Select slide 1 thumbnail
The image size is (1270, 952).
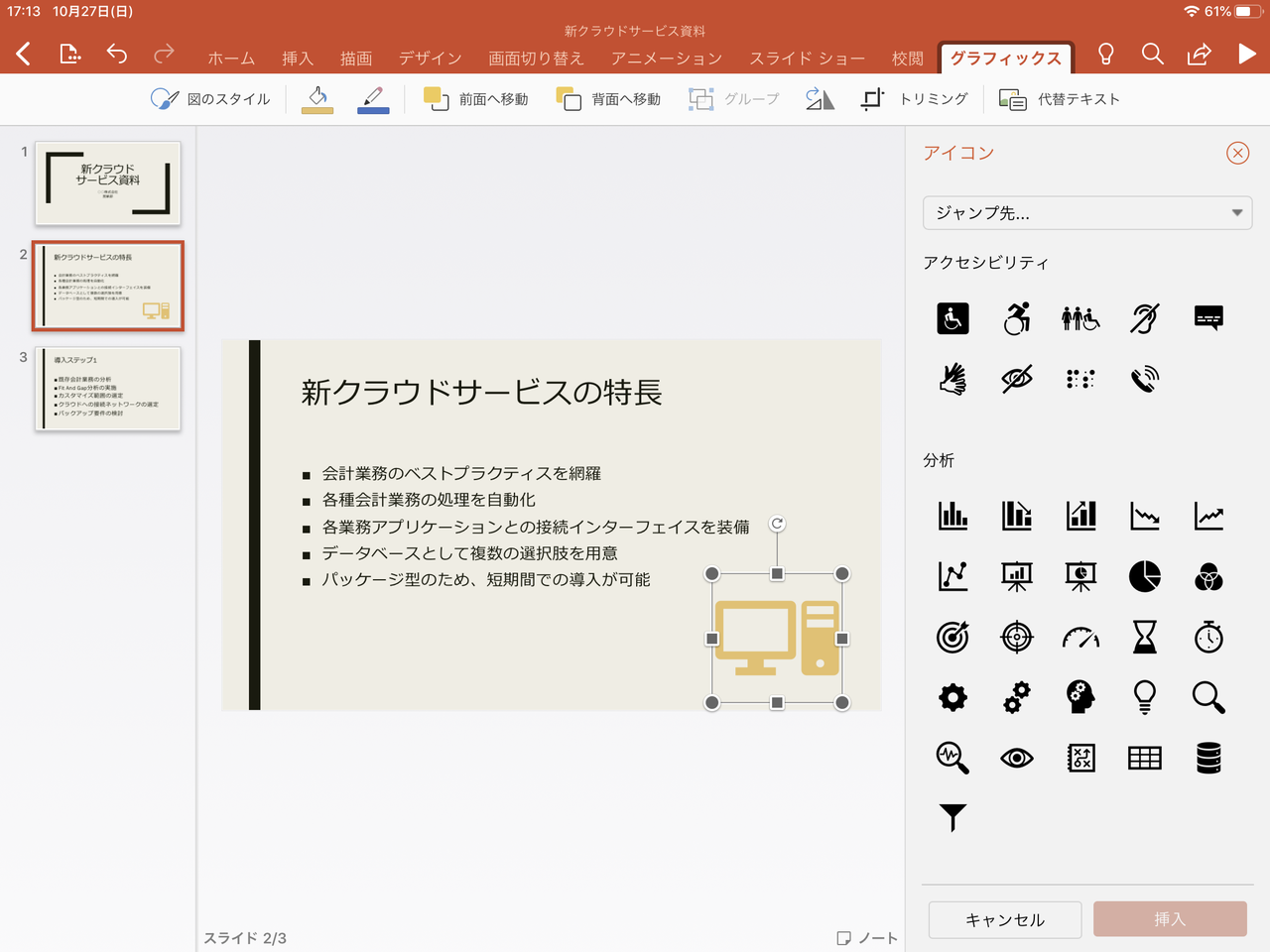coord(108,182)
